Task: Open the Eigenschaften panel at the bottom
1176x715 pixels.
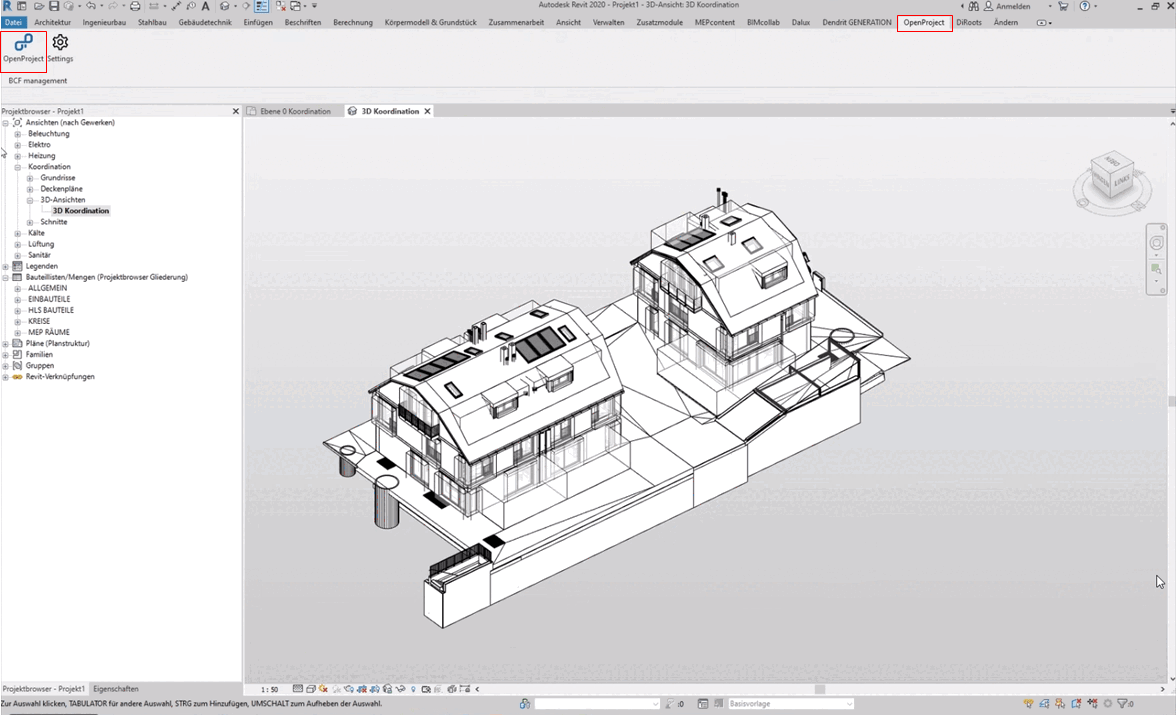Action: (x=114, y=688)
